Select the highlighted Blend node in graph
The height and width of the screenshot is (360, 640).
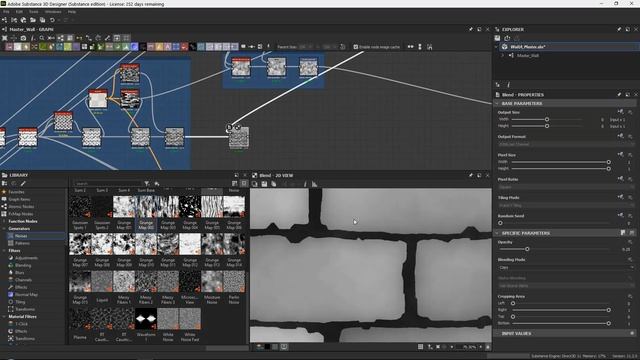239,138
